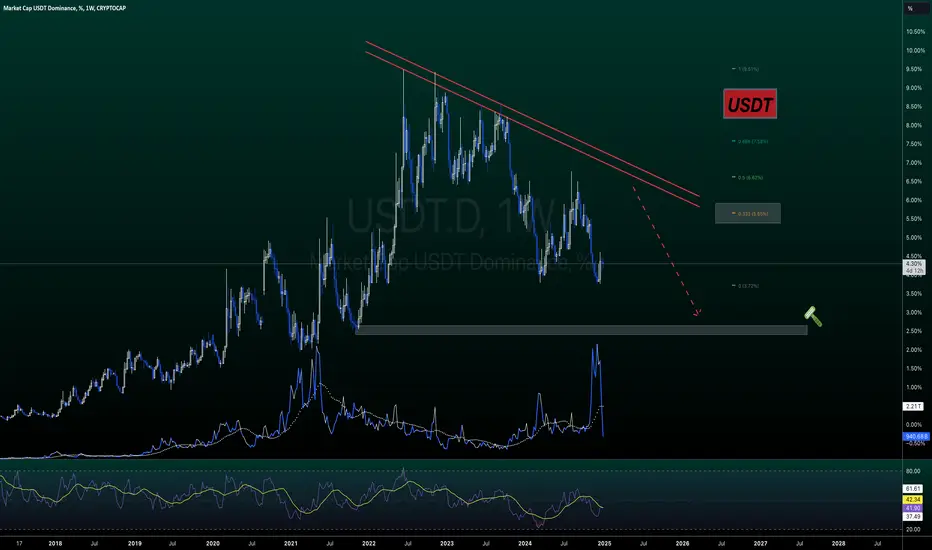Click the 2.50% price axis label
The width and height of the screenshot is (932, 550).
pyautogui.click(x=914, y=331)
